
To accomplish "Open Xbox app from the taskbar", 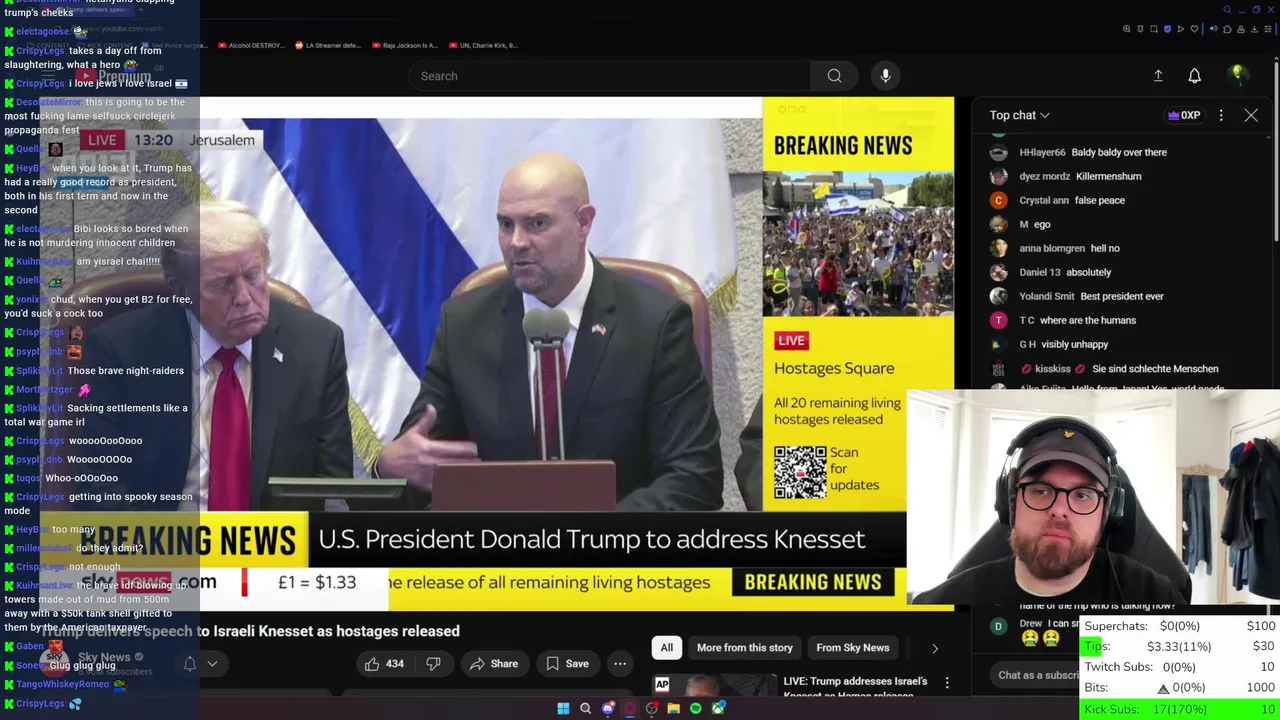I will pyautogui.click(x=718, y=708).
